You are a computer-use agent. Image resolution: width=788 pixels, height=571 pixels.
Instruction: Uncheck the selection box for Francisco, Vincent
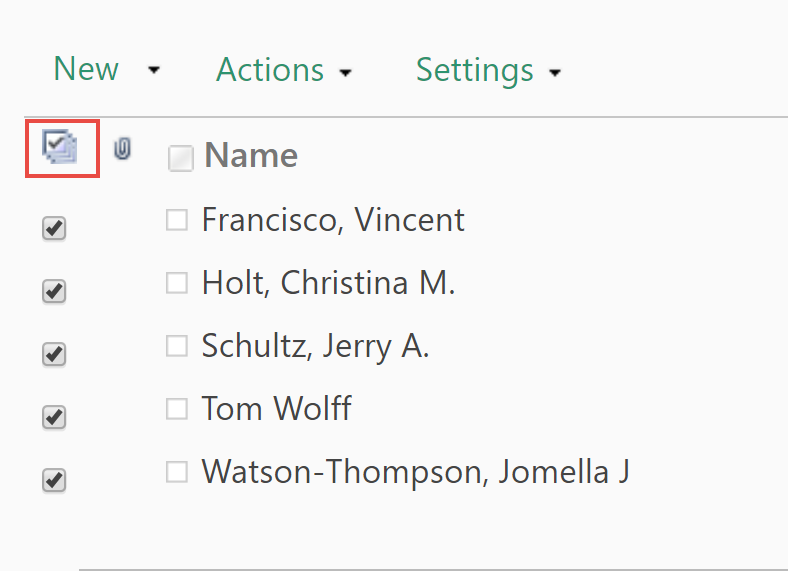(54, 228)
